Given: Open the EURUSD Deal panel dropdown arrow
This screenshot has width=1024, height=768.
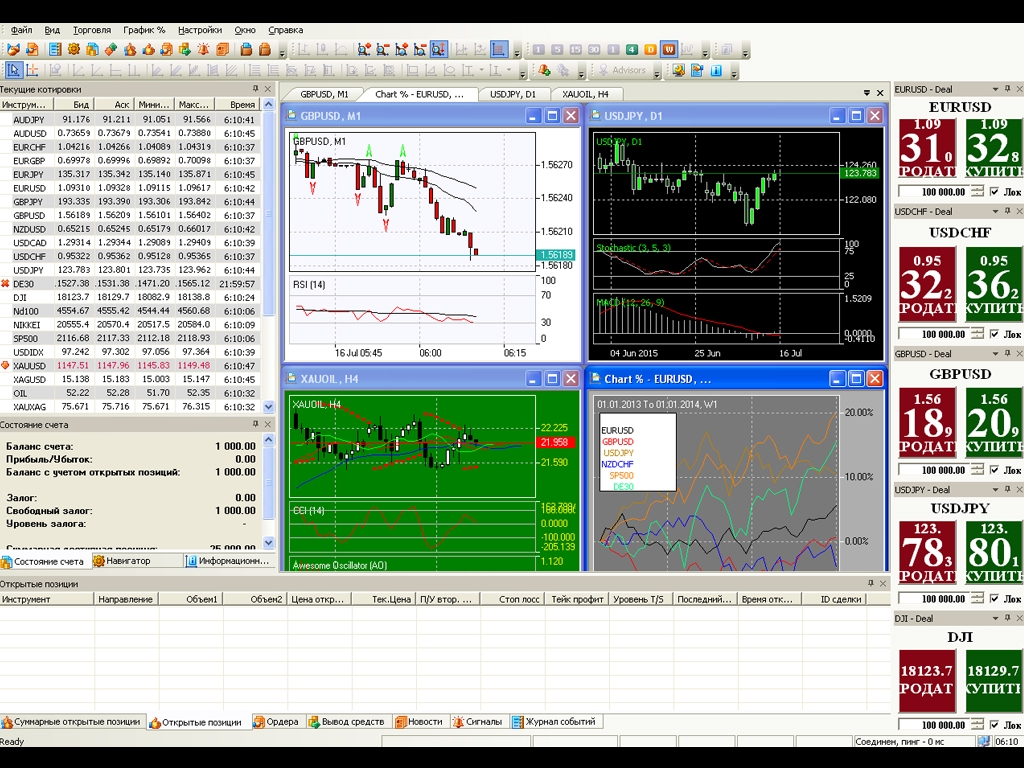Looking at the screenshot, I should [996, 90].
